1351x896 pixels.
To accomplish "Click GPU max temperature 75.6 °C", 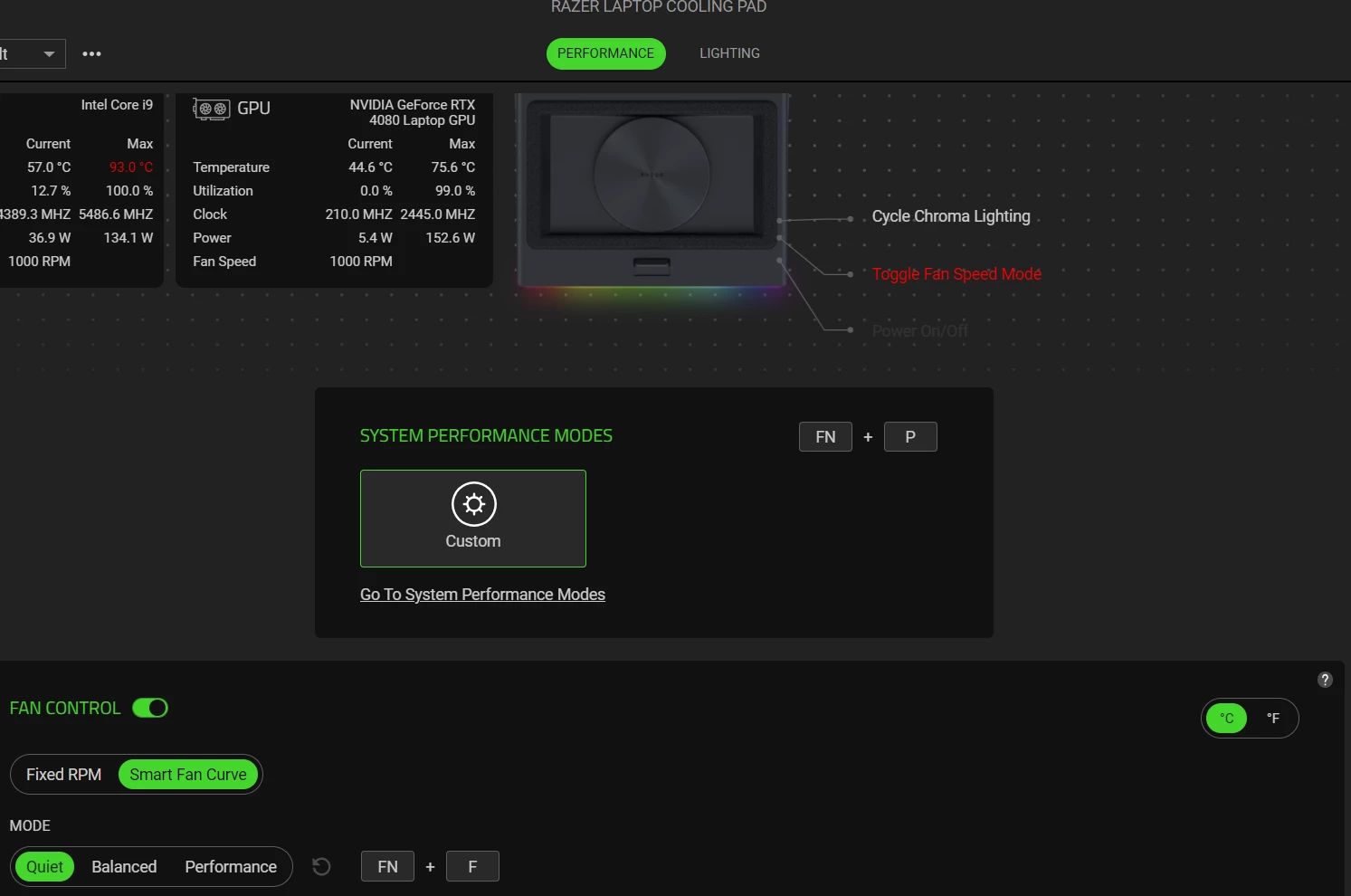I will [453, 167].
